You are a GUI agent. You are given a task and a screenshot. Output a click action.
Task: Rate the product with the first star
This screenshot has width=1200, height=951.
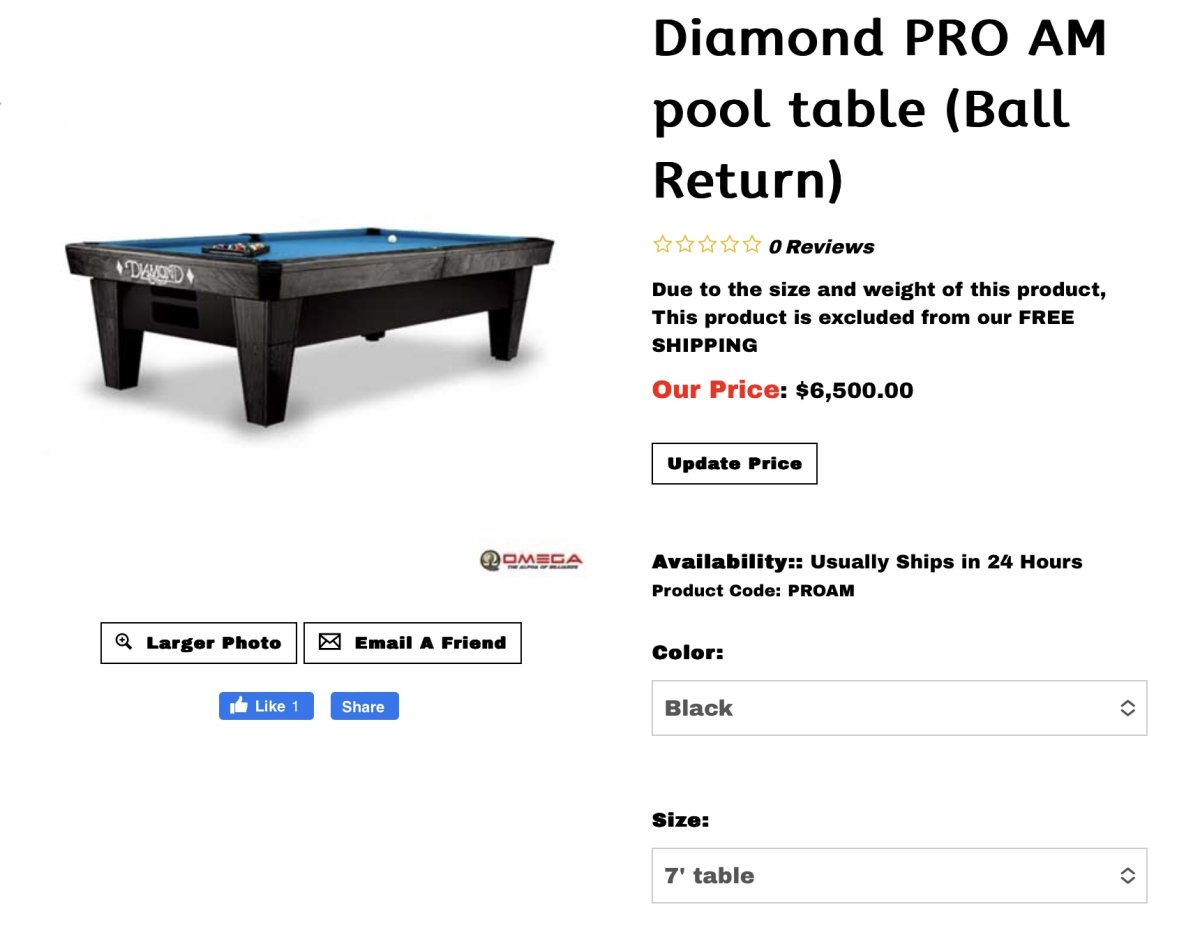[661, 244]
